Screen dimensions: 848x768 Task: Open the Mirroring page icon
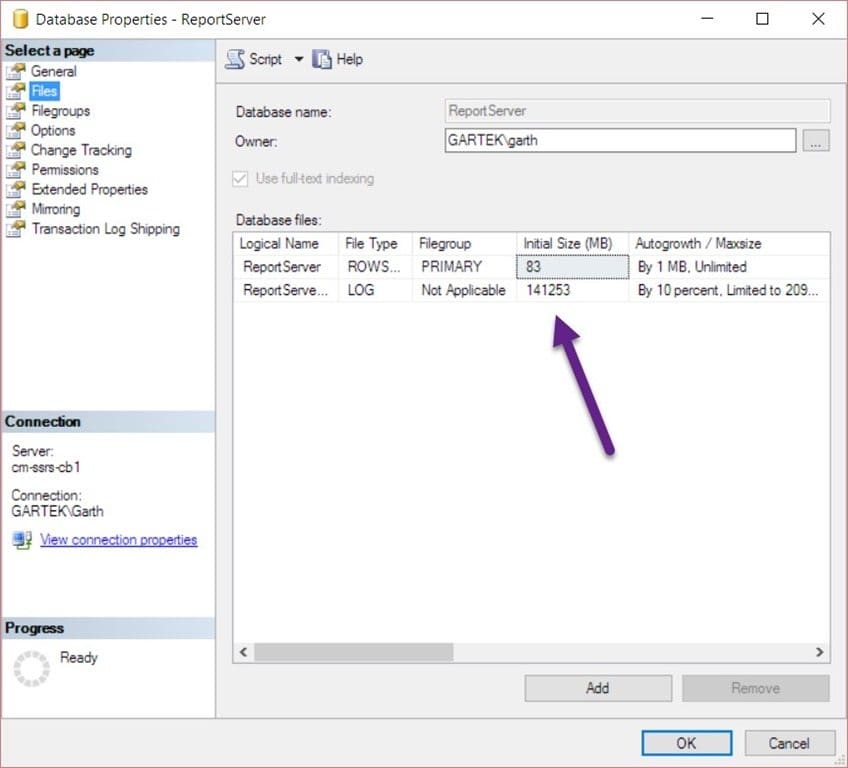tap(16, 209)
